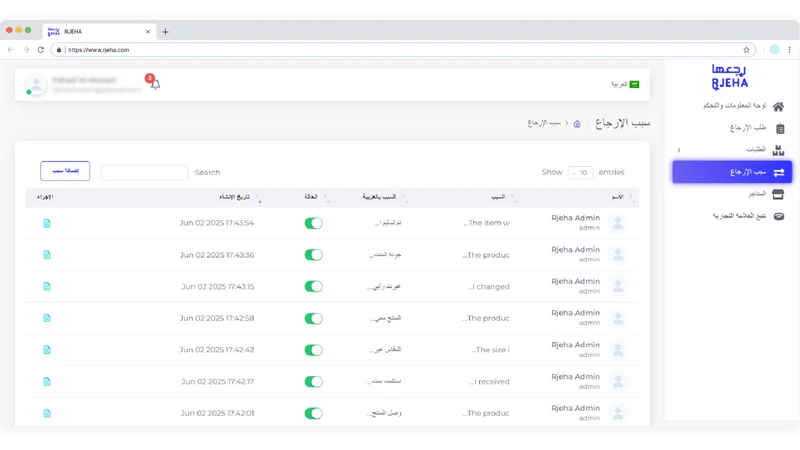This screenshot has height=450, width=800.
Task: Toggle status for the 17:42:42 row
Action: (x=313, y=350)
